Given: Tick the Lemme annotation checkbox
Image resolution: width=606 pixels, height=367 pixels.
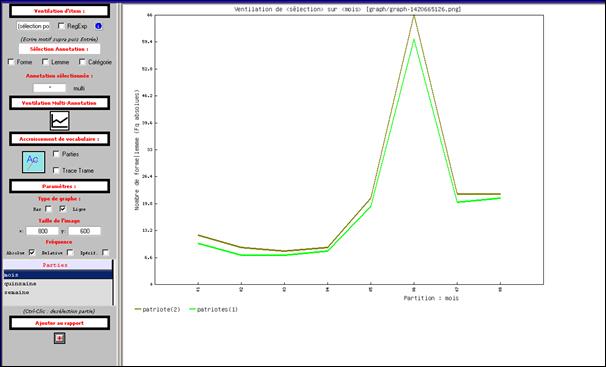Looking at the screenshot, I should (x=45, y=62).
